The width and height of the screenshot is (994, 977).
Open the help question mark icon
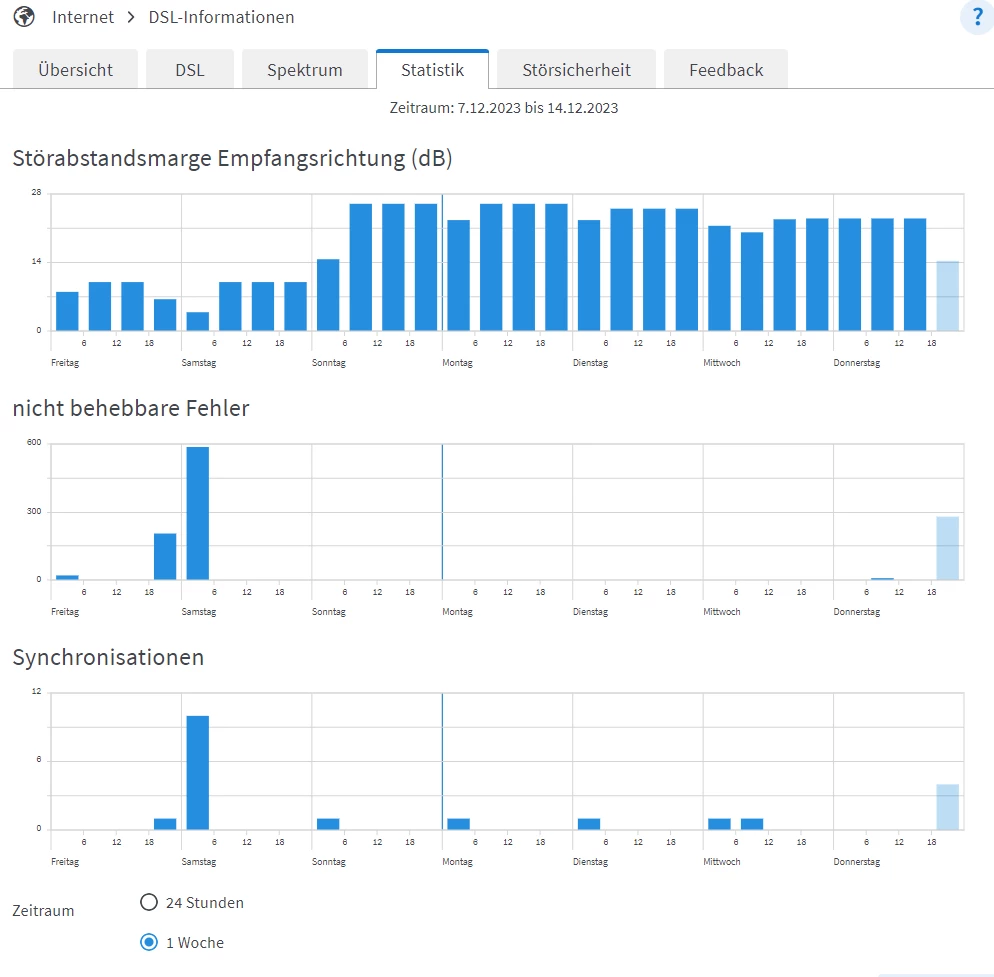click(977, 17)
